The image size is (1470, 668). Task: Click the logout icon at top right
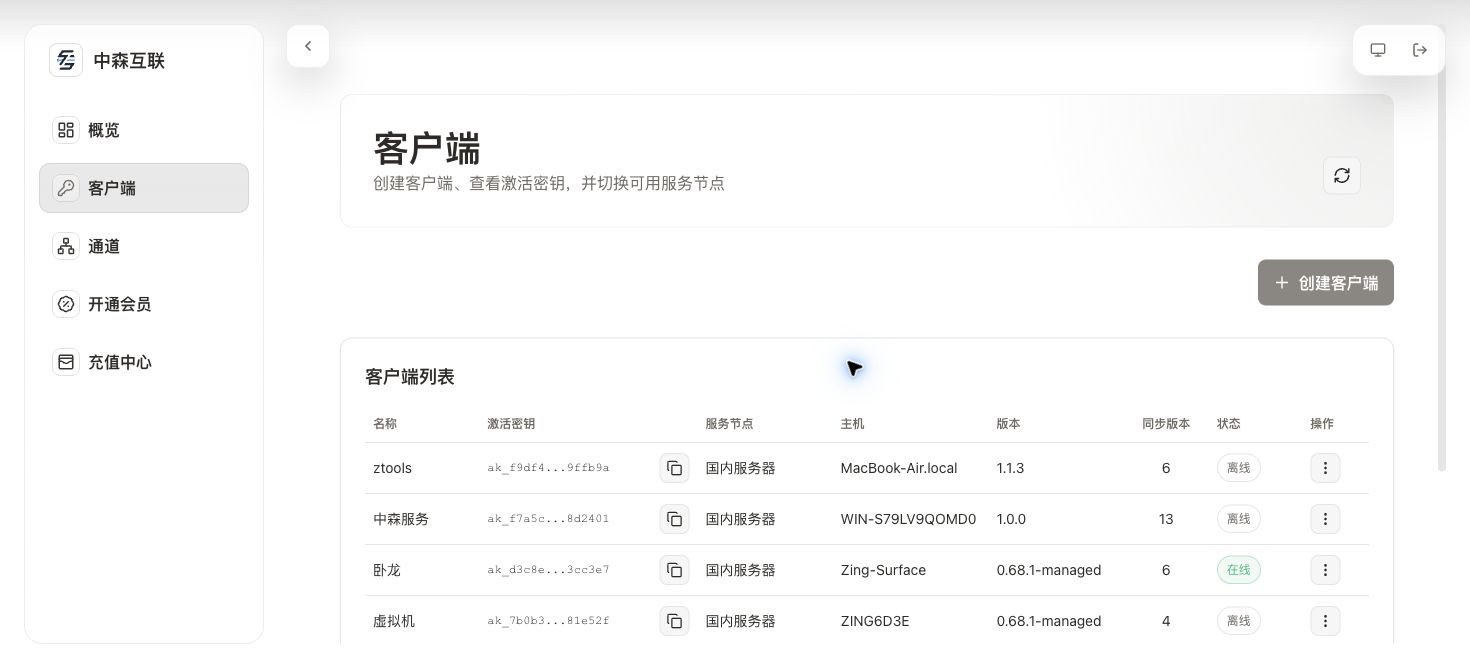1420,50
